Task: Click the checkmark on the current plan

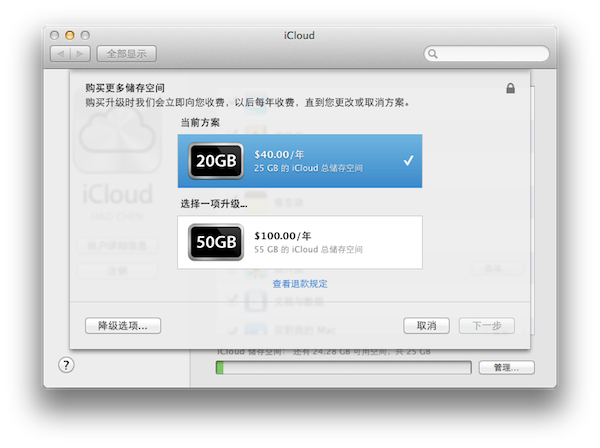Action: point(409,160)
